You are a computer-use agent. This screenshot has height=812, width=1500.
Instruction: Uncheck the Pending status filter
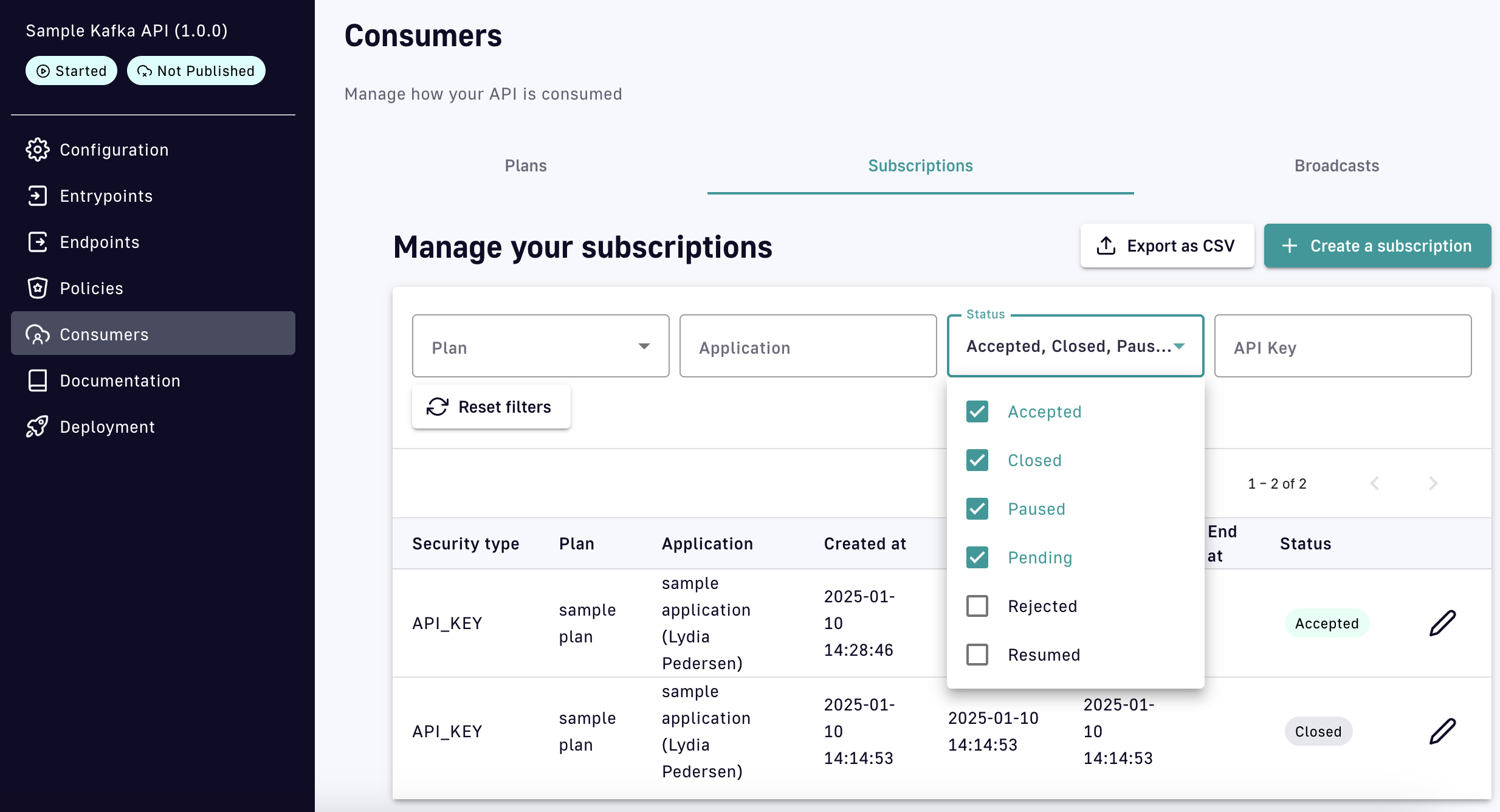(977, 557)
